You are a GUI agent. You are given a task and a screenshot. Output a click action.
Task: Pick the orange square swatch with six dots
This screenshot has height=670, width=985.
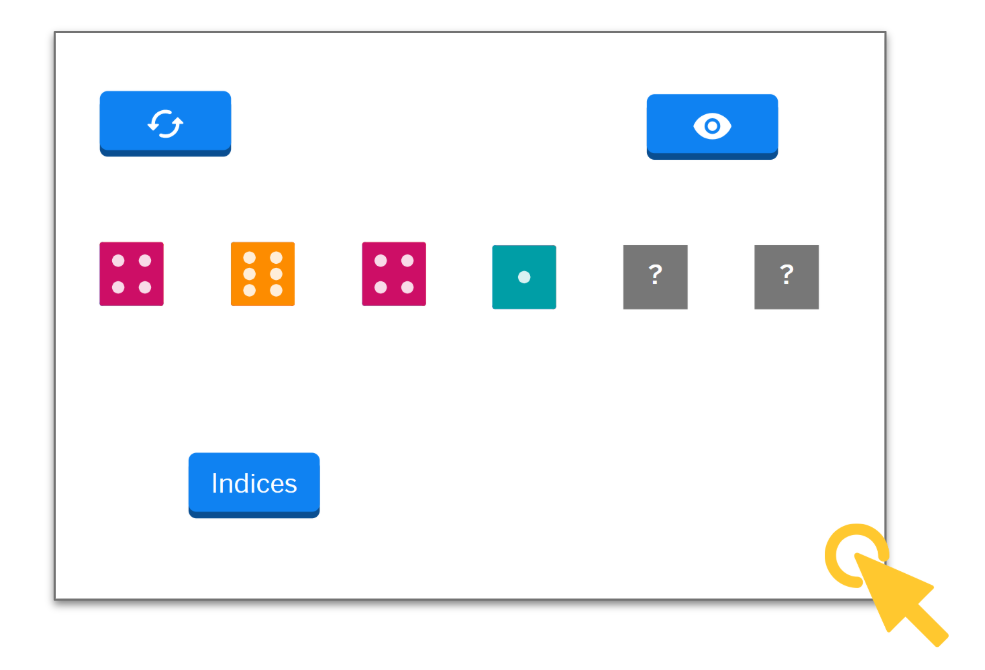coord(263,274)
